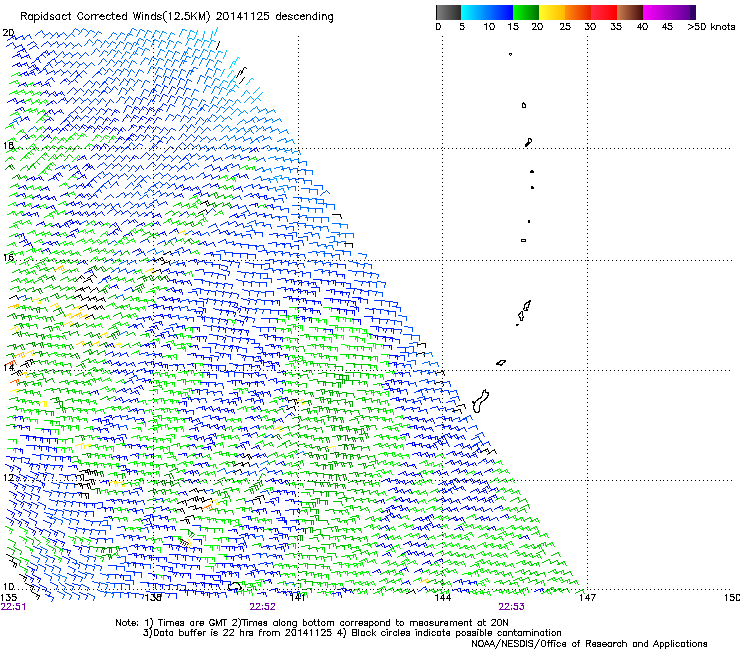Click the '20' latitude axis label
Screen dimensions: 740x650
(x=8, y=33)
